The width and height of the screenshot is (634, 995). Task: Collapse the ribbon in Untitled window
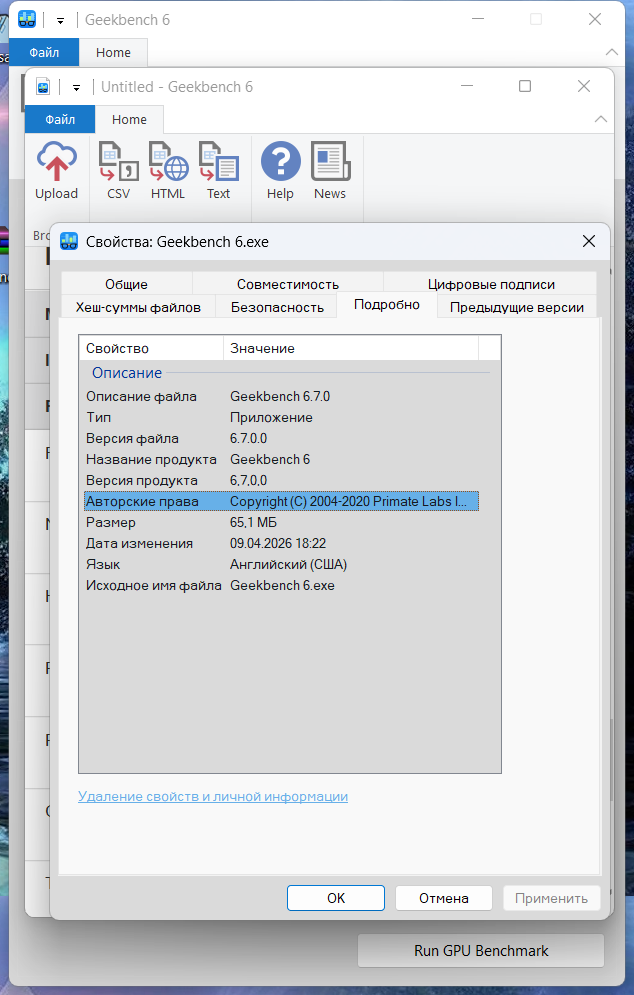[600, 119]
